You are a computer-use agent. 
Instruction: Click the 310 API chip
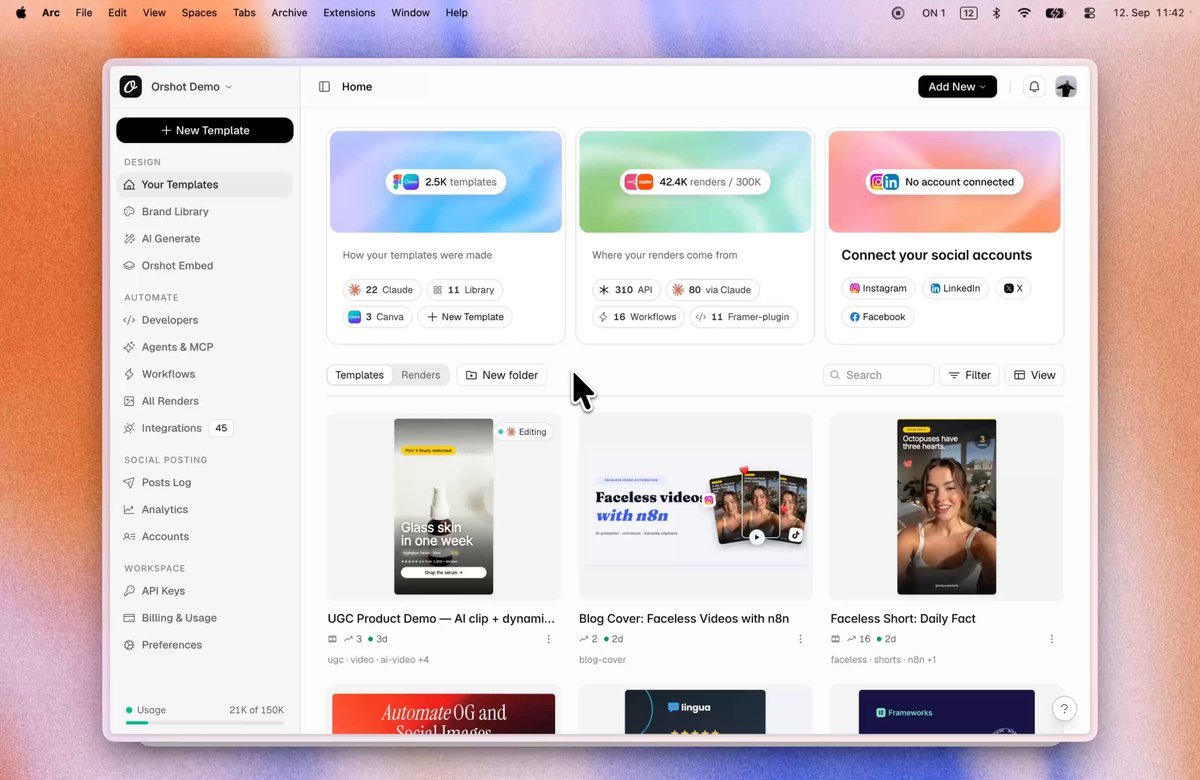pos(626,290)
